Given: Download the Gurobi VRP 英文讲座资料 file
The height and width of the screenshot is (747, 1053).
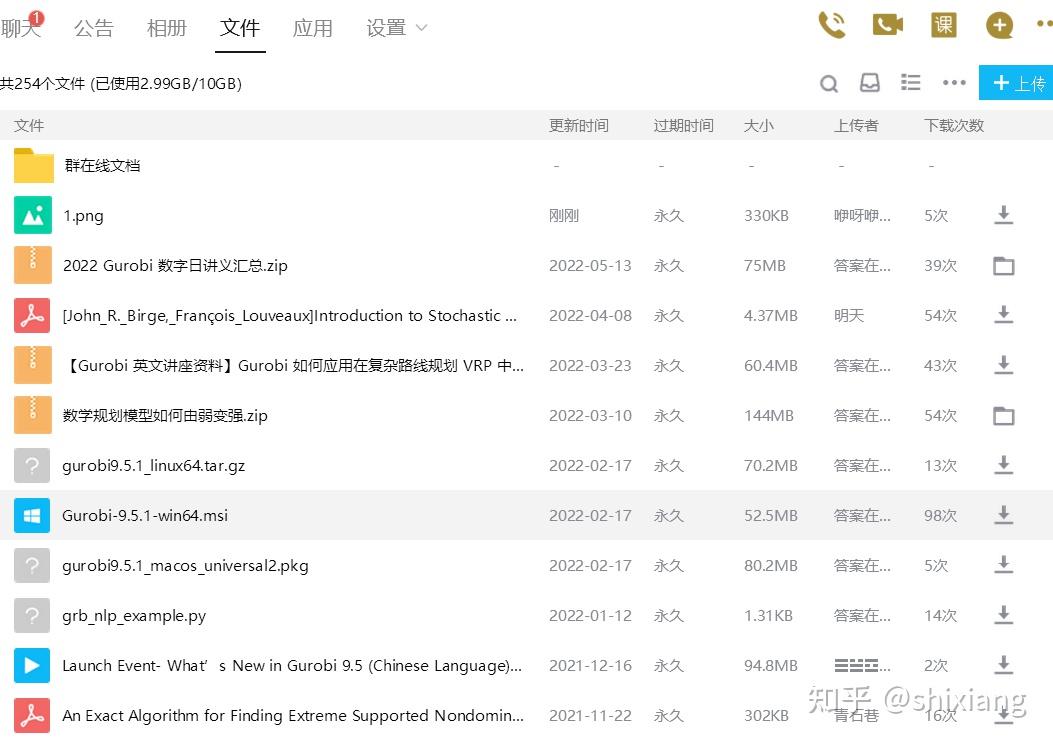Looking at the screenshot, I should click(1003, 365).
